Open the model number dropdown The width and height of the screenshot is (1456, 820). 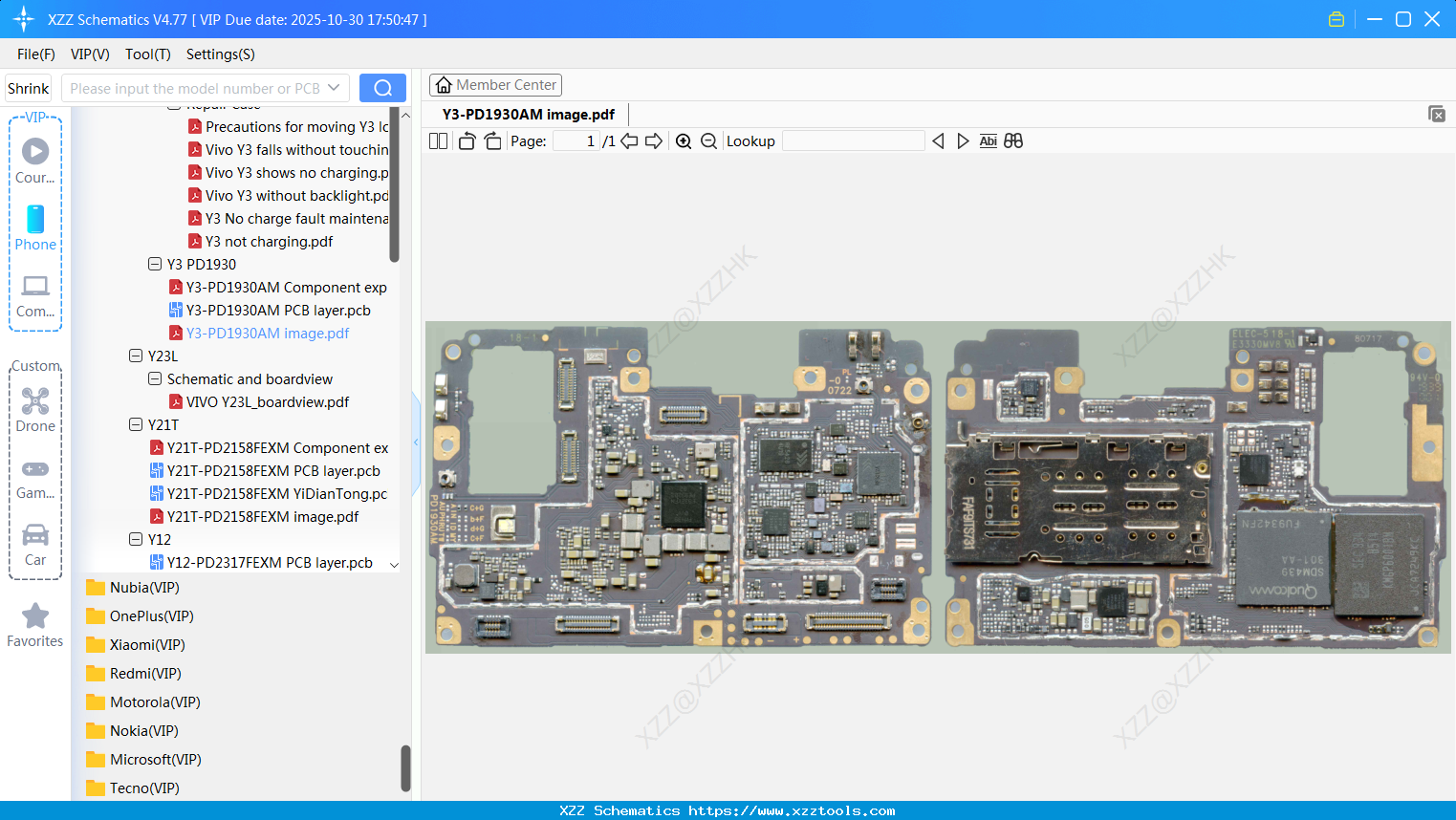tap(334, 88)
